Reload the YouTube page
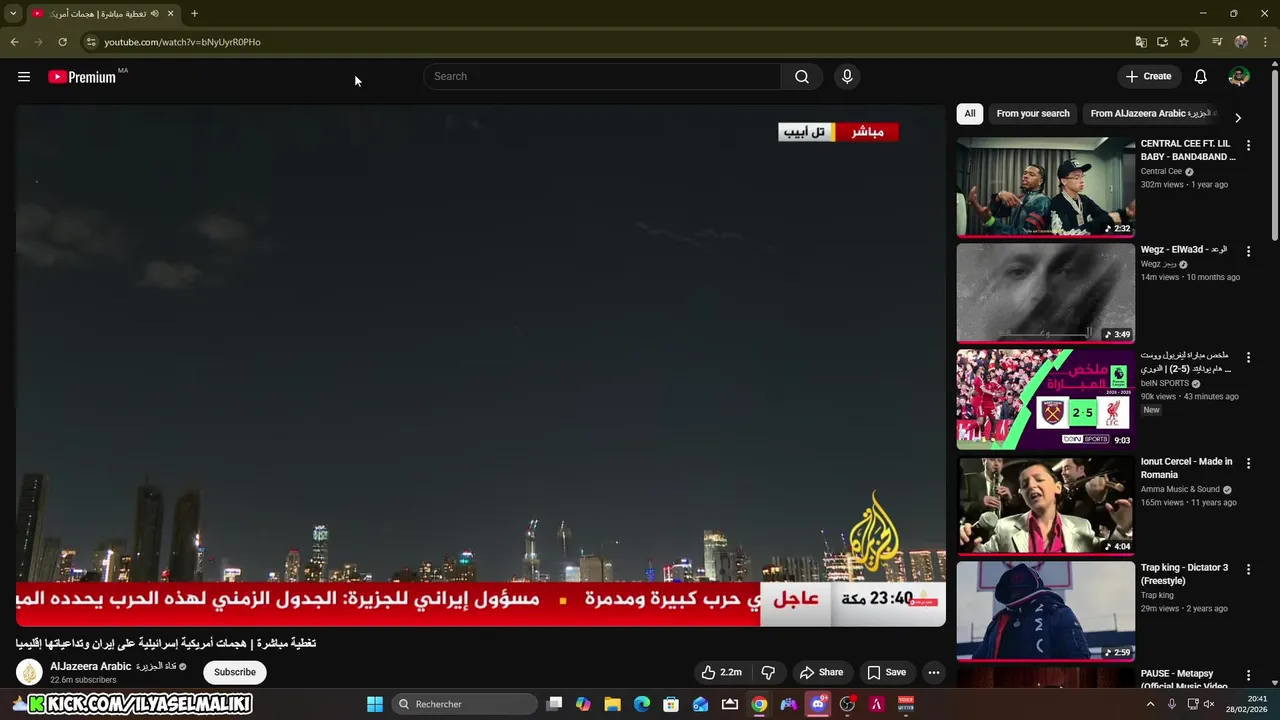Image resolution: width=1280 pixels, height=720 pixels. [x=62, y=42]
